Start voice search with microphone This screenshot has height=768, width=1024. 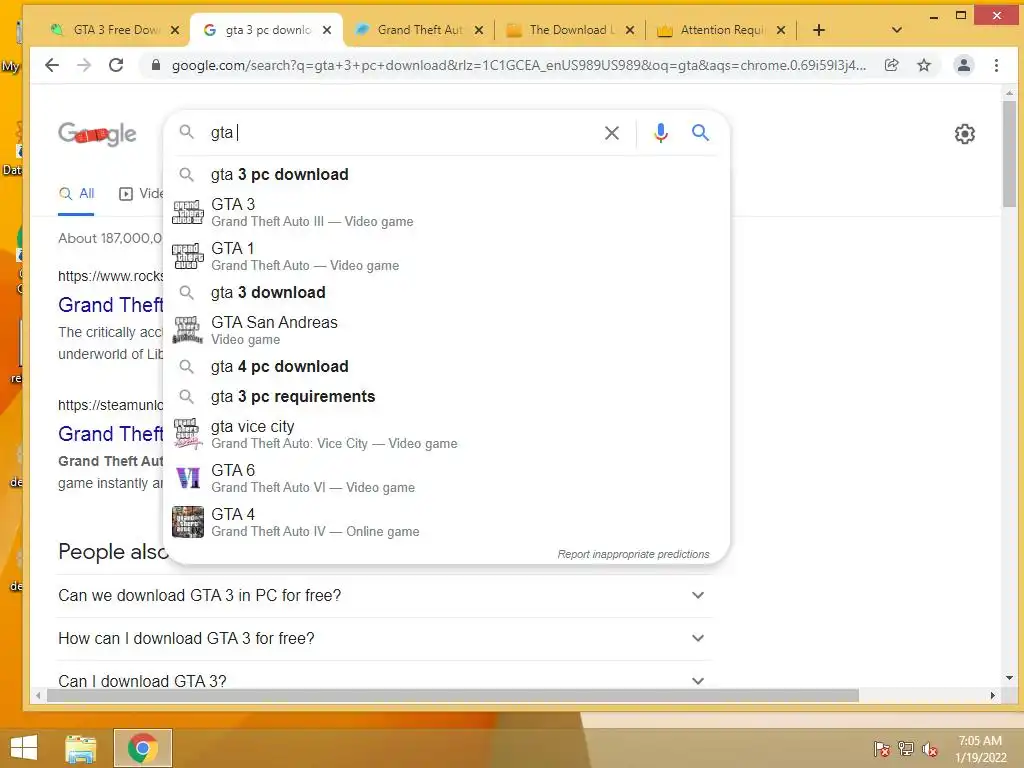point(661,133)
